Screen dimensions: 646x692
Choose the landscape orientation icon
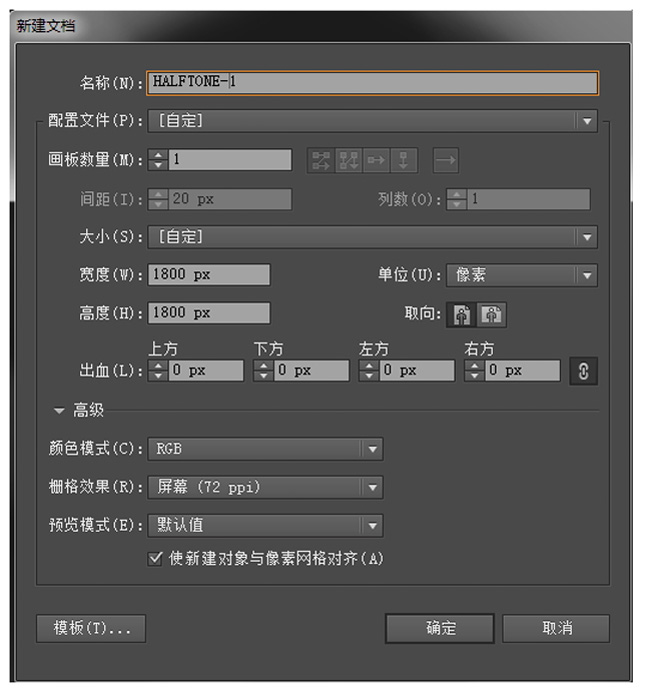pyautogui.click(x=492, y=314)
